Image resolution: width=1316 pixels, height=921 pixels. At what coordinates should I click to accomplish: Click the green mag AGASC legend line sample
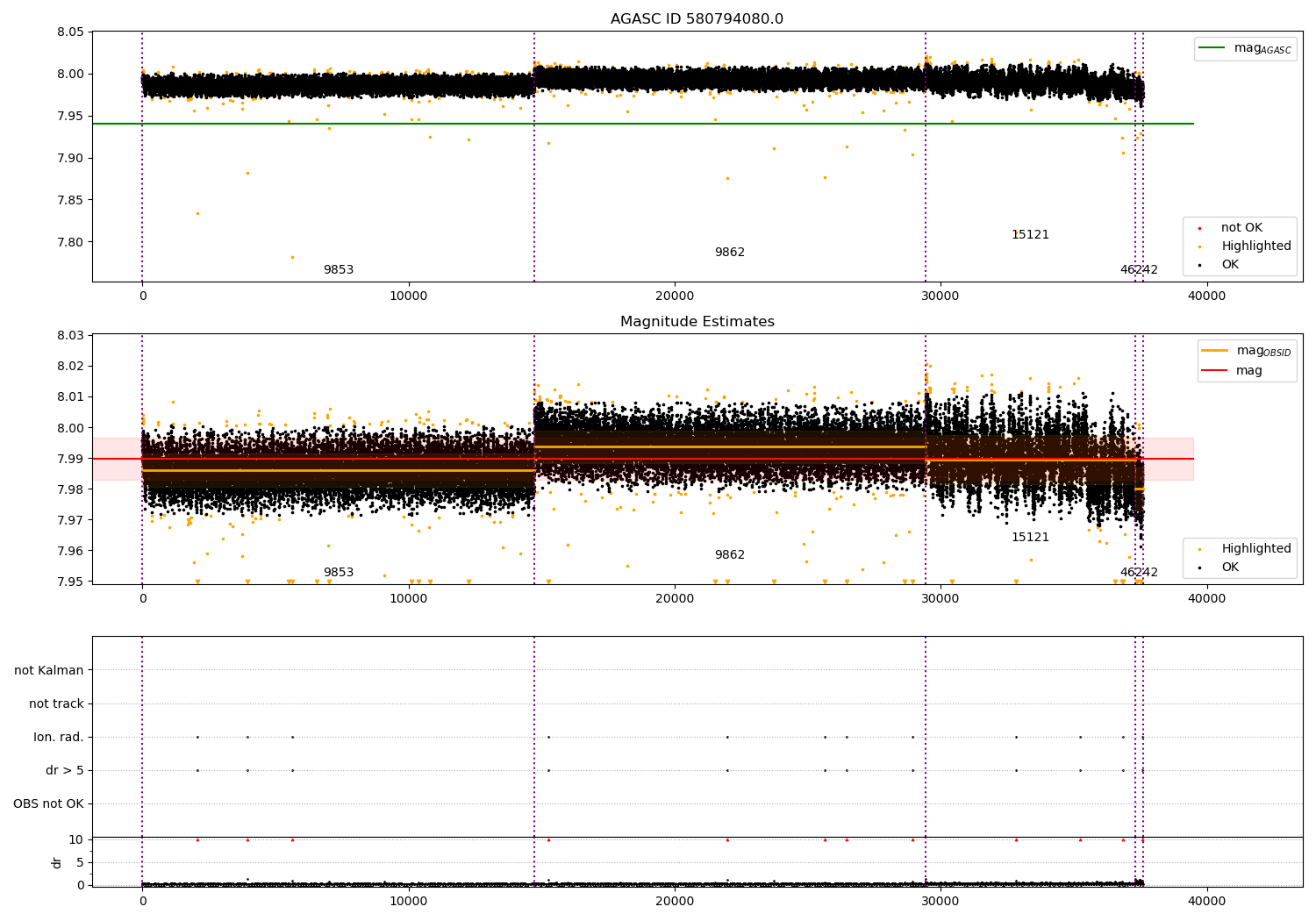click(1213, 48)
